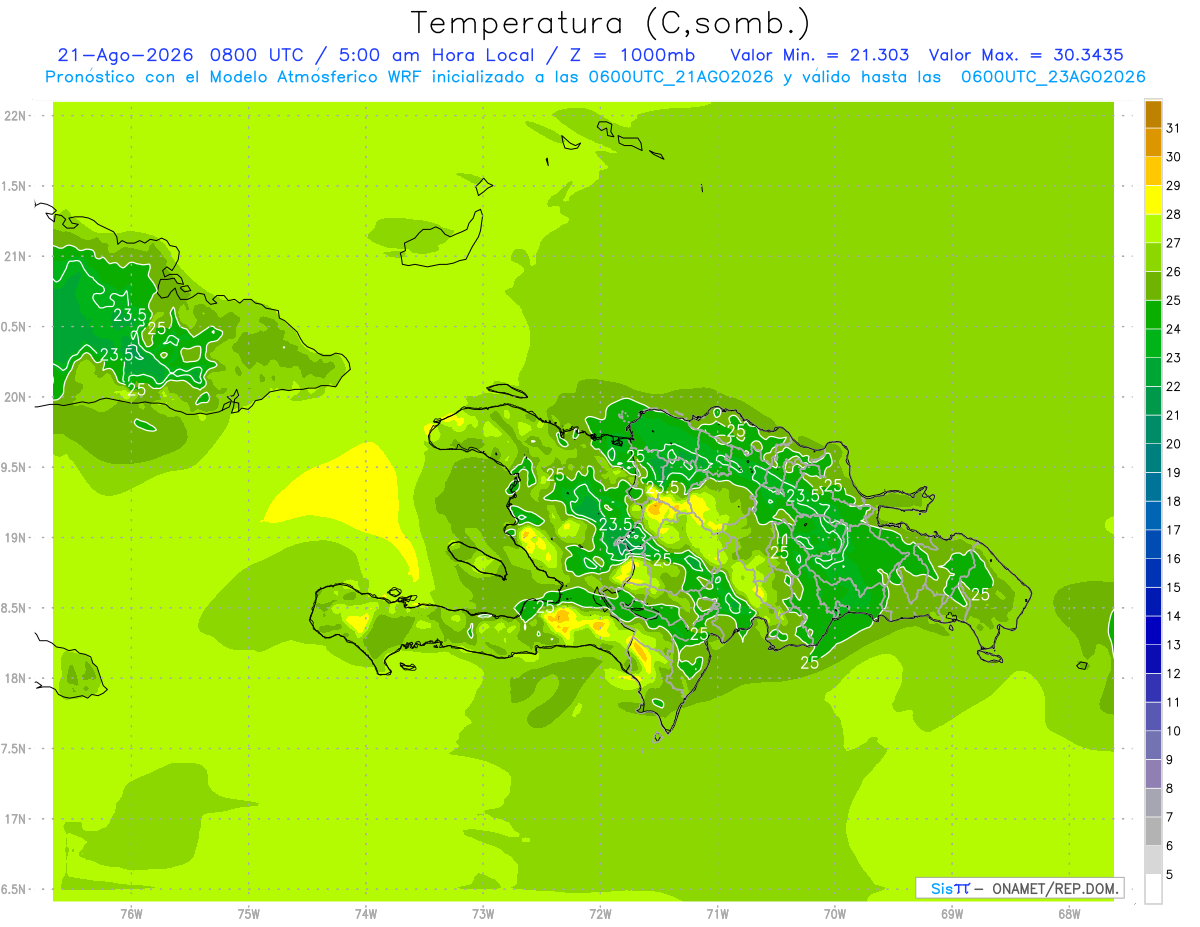Pick the brown color bar segment above 31
The image size is (1200, 927).
(1153, 113)
